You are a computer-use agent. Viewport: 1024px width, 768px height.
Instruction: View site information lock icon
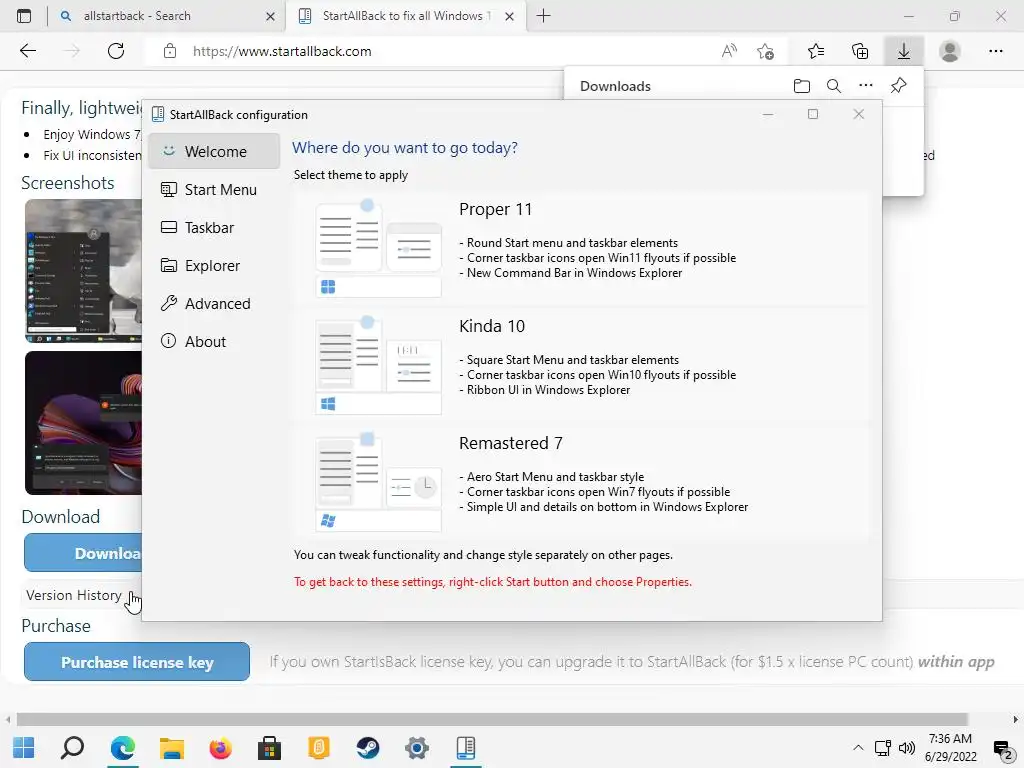[x=170, y=51]
